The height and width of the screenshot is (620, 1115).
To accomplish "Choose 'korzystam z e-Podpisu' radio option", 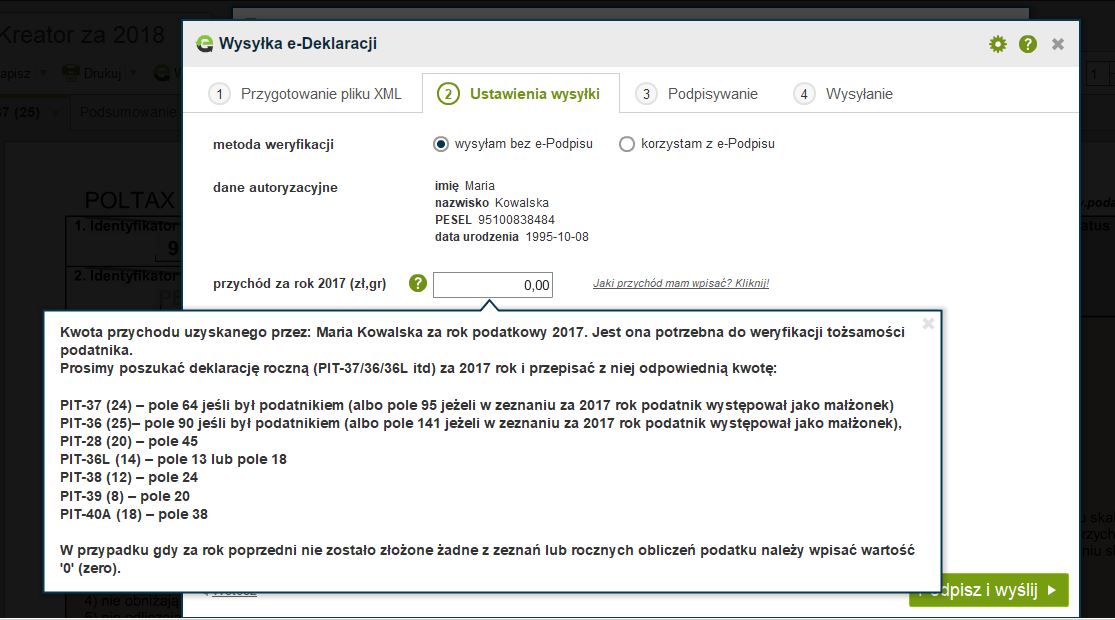I will [x=627, y=144].
